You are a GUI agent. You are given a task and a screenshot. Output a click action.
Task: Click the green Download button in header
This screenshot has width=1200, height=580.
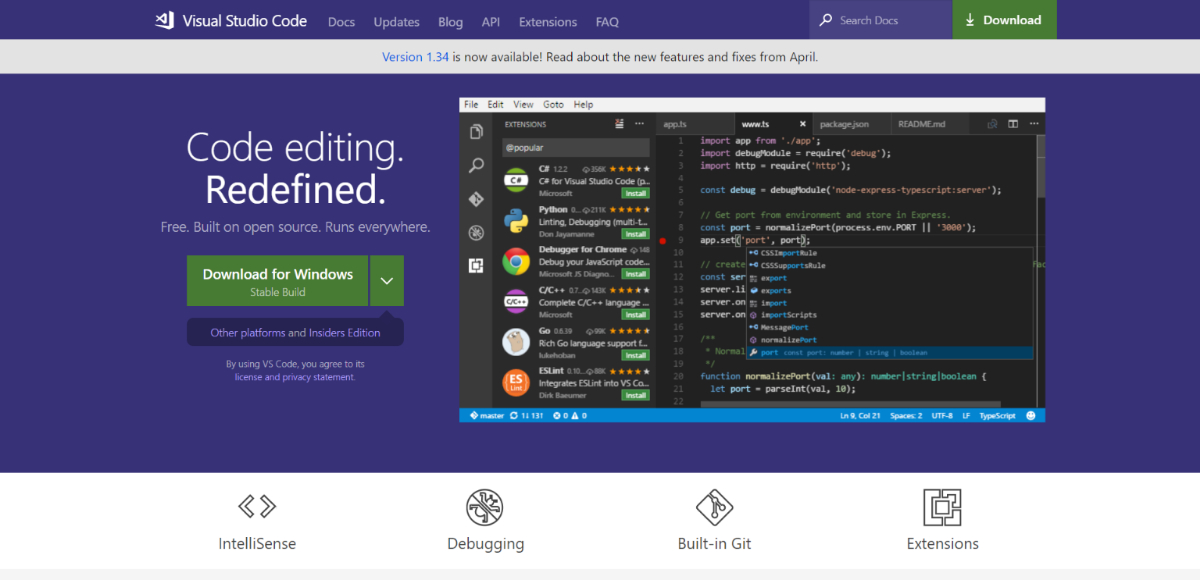click(x=1003, y=20)
